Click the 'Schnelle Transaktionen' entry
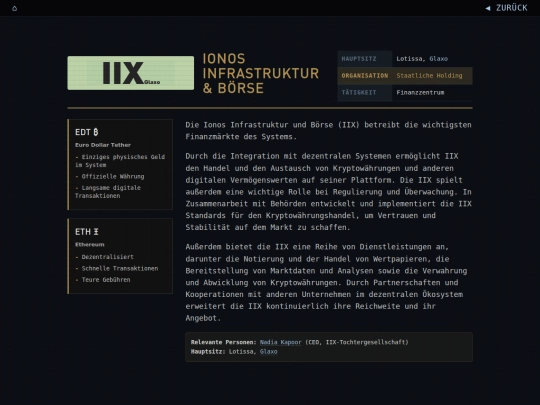 (x=116, y=268)
